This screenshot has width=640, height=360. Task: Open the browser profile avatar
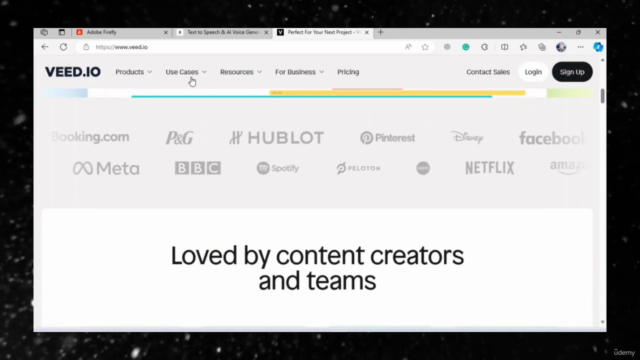561,47
